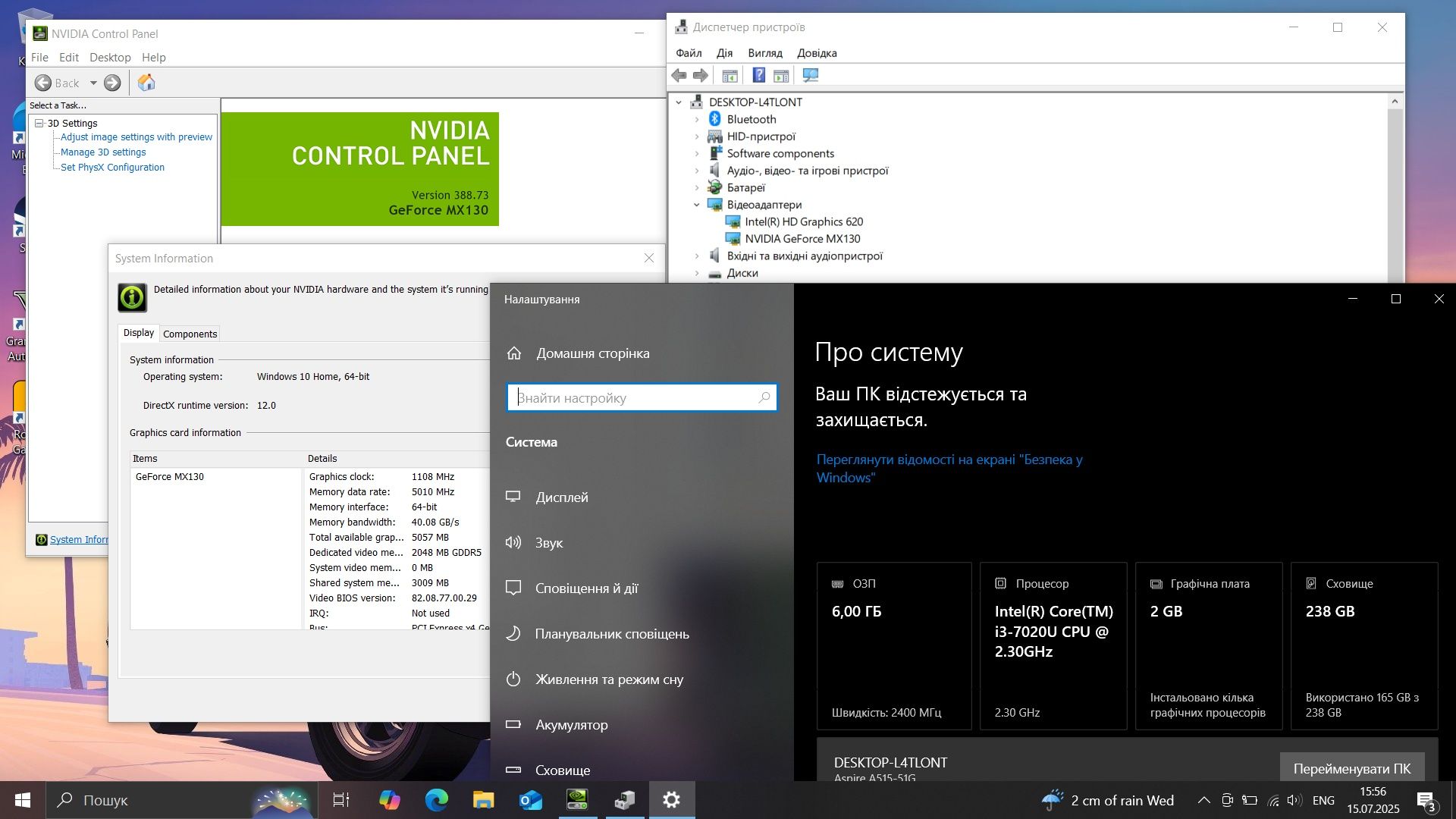The image size is (1456, 819).
Task: Open Adjust image settings with preview
Action: [x=136, y=137]
